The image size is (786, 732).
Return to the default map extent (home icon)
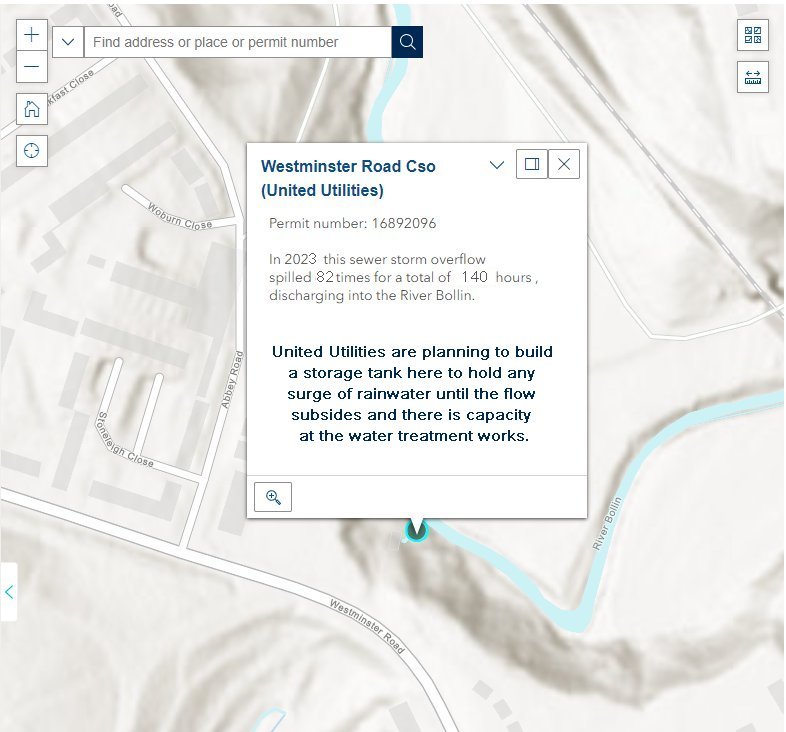click(x=32, y=108)
